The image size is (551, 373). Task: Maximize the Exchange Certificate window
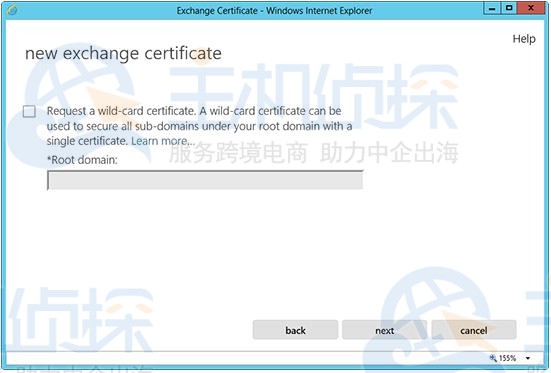pyautogui.click(x=508, y=8)
